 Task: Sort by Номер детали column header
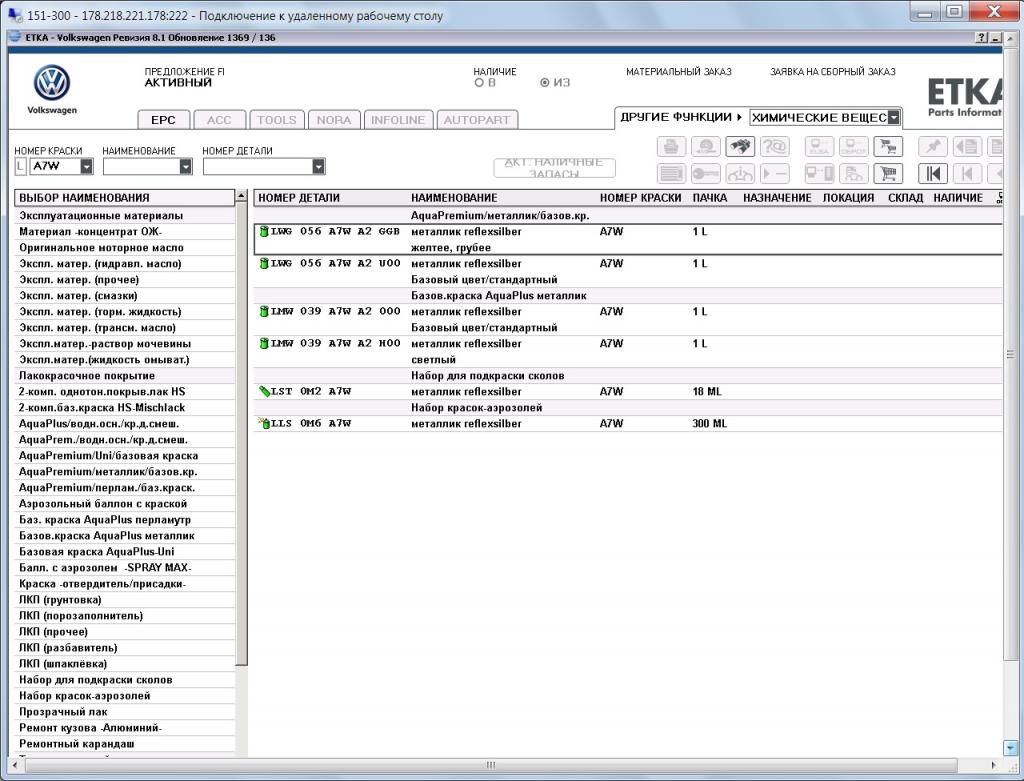(299, 198)
